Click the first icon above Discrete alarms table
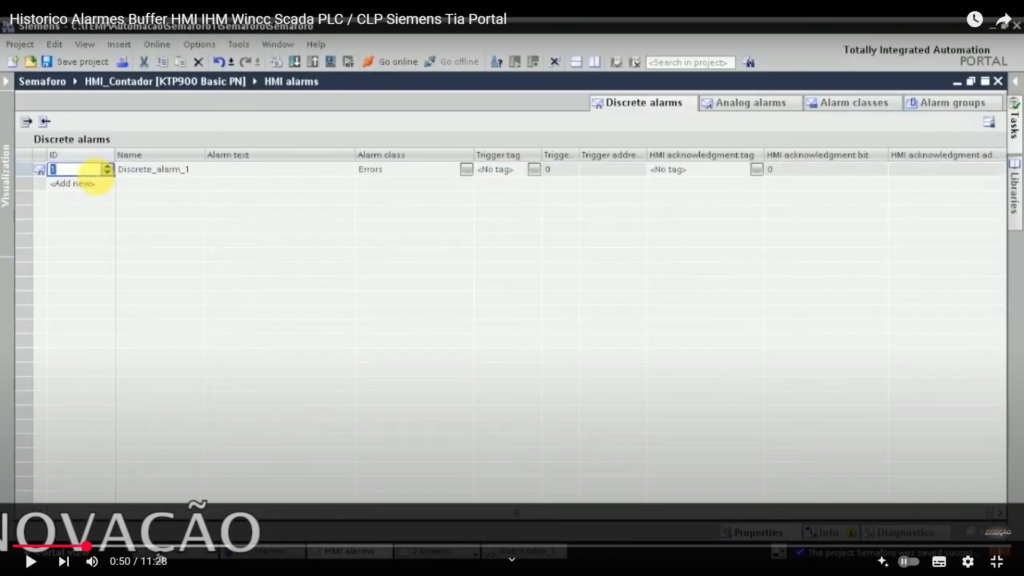Viewport: 1024px width, 576px height. (26, 121)
